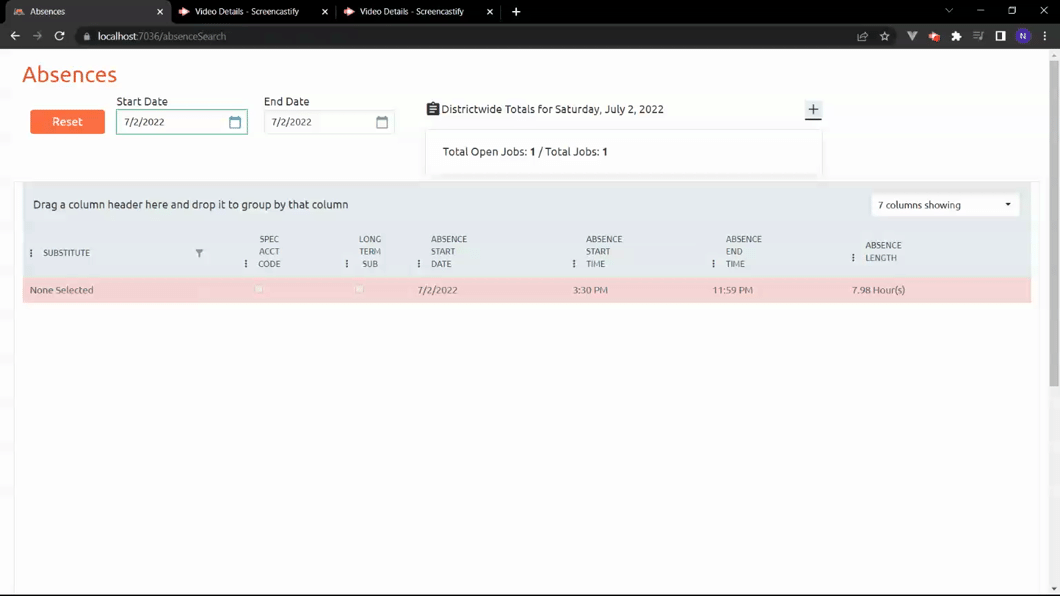Open the Absence Length column menu
The height and width of the screenshot is (596, 1060).
853,257
